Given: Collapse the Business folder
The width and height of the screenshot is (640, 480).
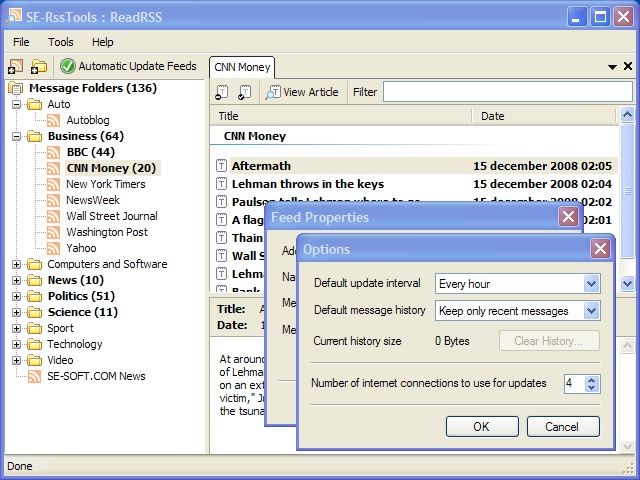Looking at the screenshot, I should pyautogui.click(x=16, y=136).
